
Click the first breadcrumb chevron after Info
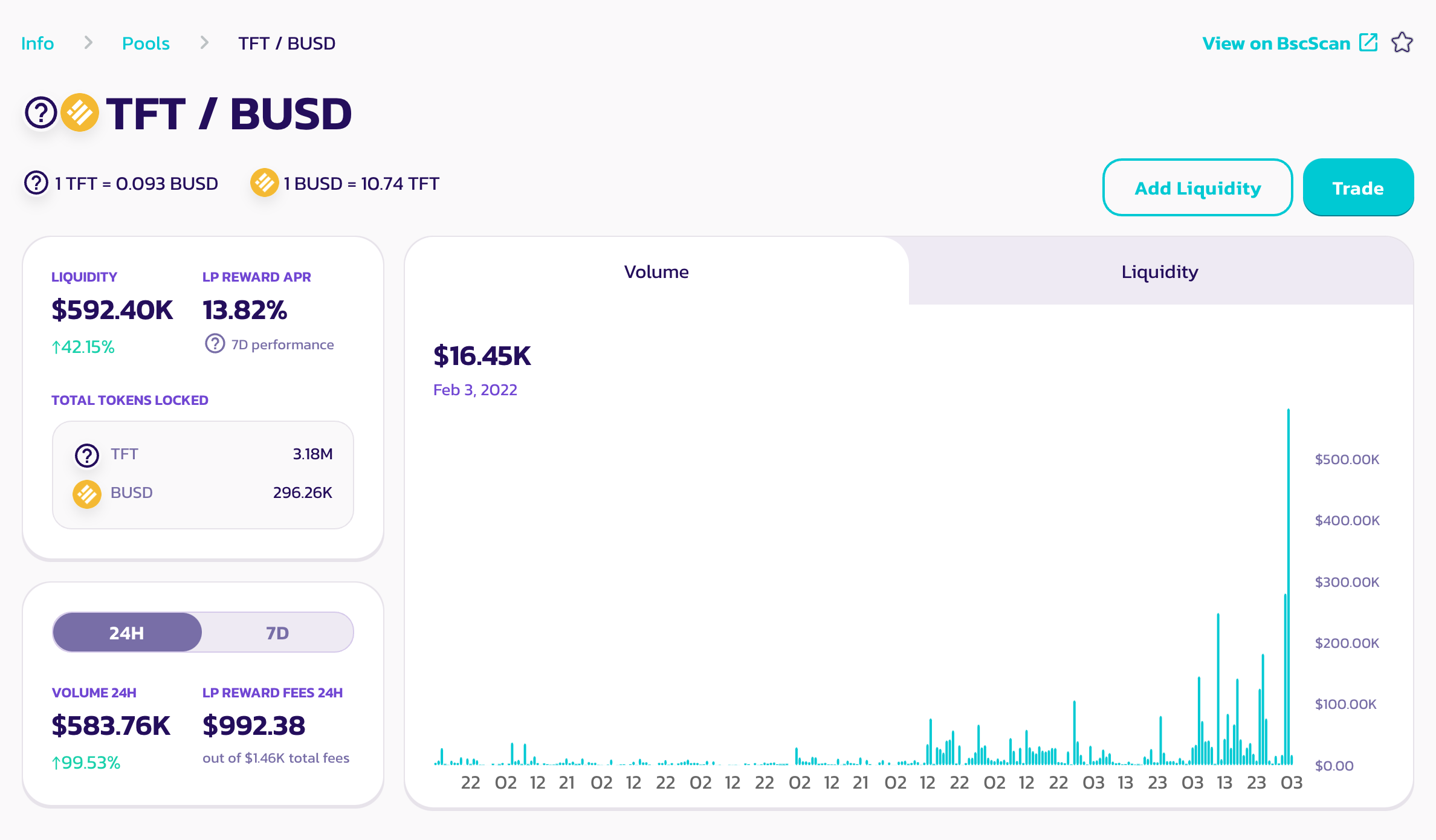(88, 43)
